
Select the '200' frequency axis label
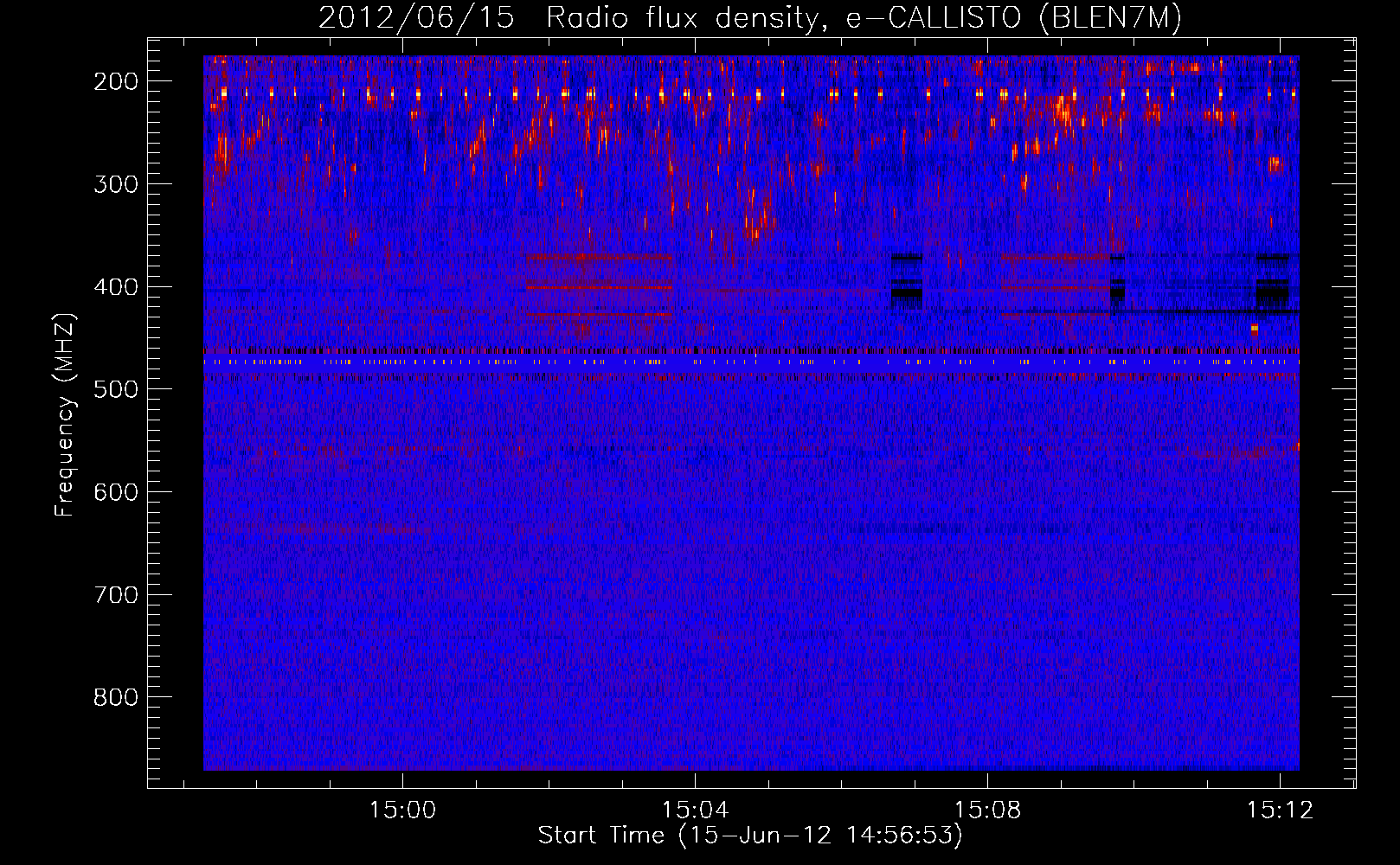pos(116,81)
